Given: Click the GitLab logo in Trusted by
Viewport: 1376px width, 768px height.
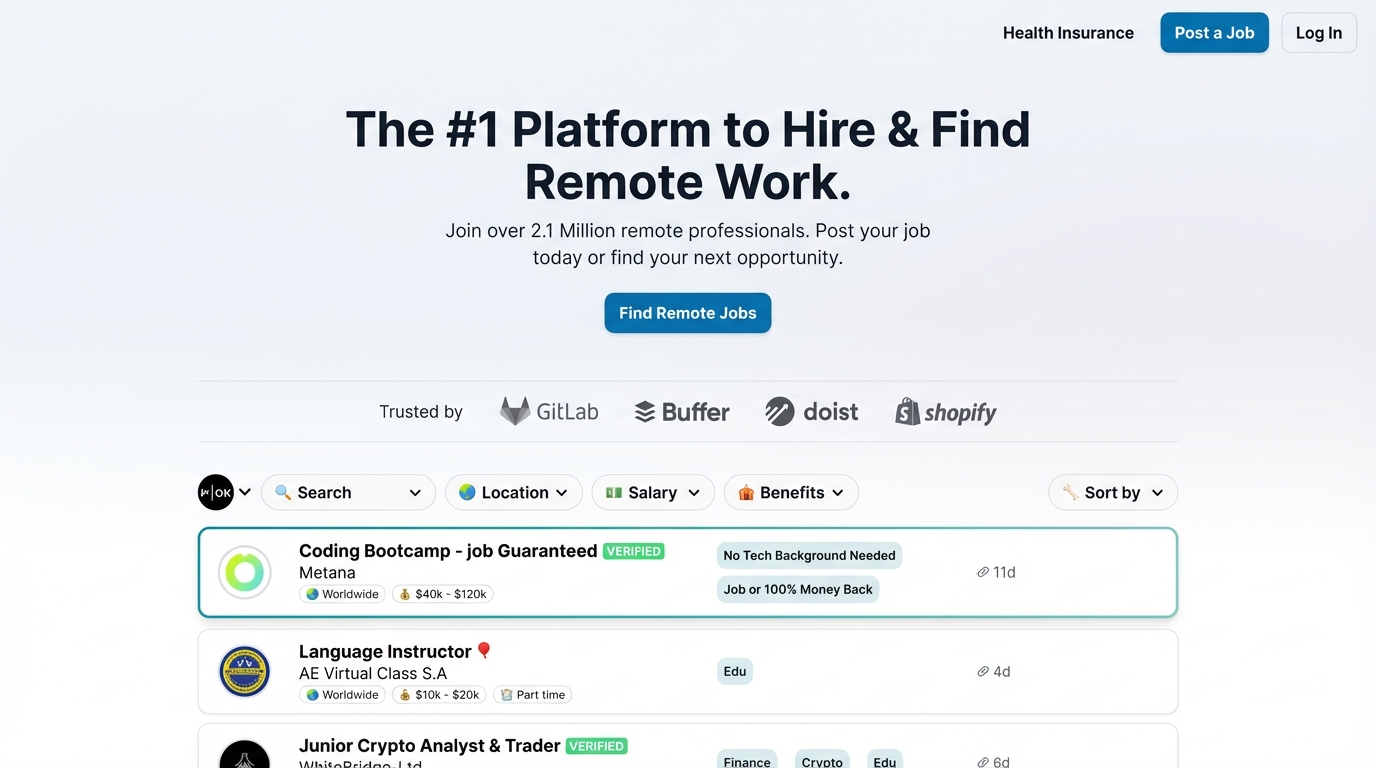Looking at the screenshot, I should [x=549, y=412].
